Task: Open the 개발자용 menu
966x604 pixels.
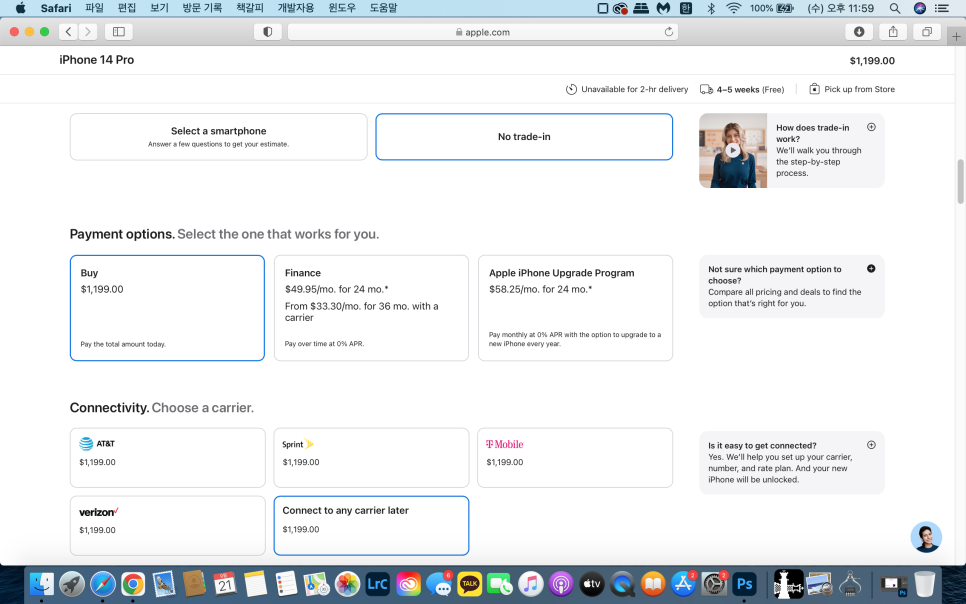Action: (x=296, y=8)
